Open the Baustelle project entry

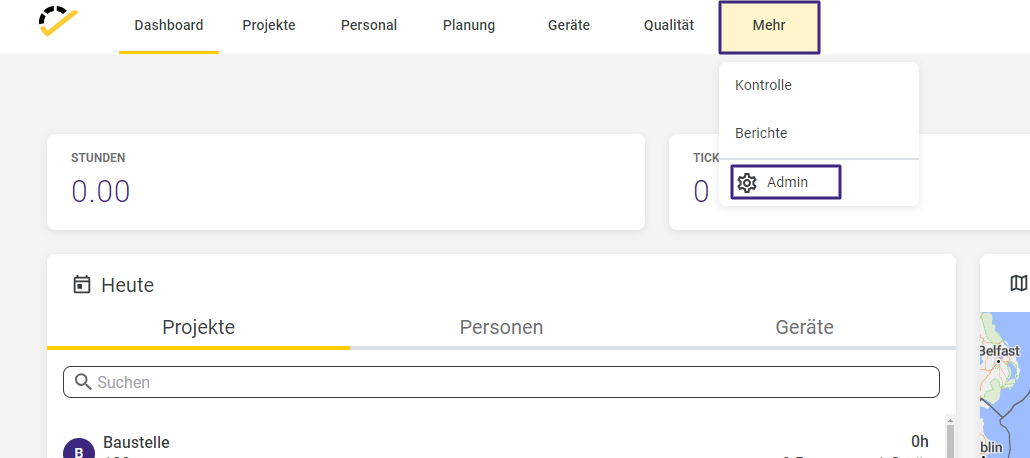click(496, 446)
